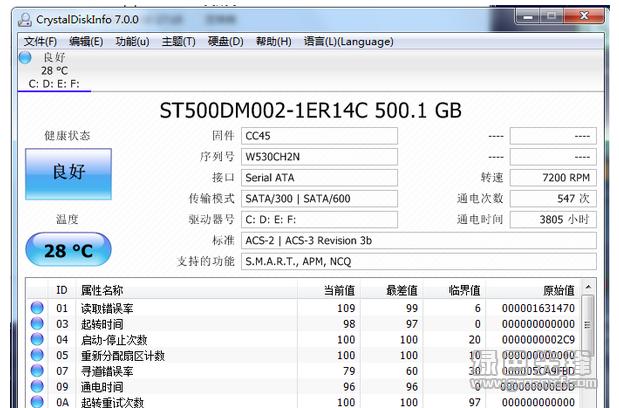619x408 pixels.
Task: Click the interface field Serial ATA
Action: click(319, 178)
